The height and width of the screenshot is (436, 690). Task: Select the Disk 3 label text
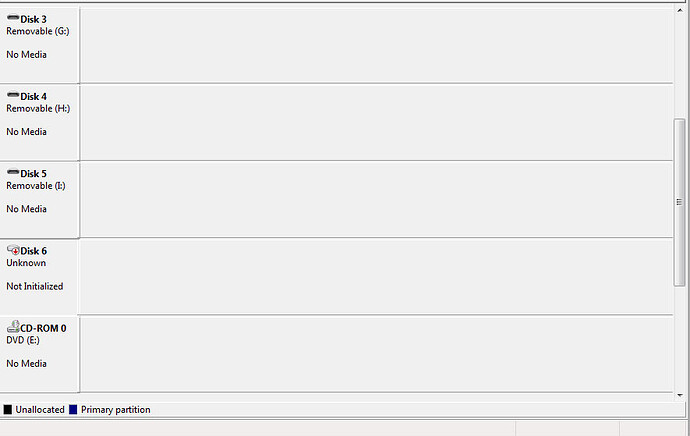coord(33,19)
